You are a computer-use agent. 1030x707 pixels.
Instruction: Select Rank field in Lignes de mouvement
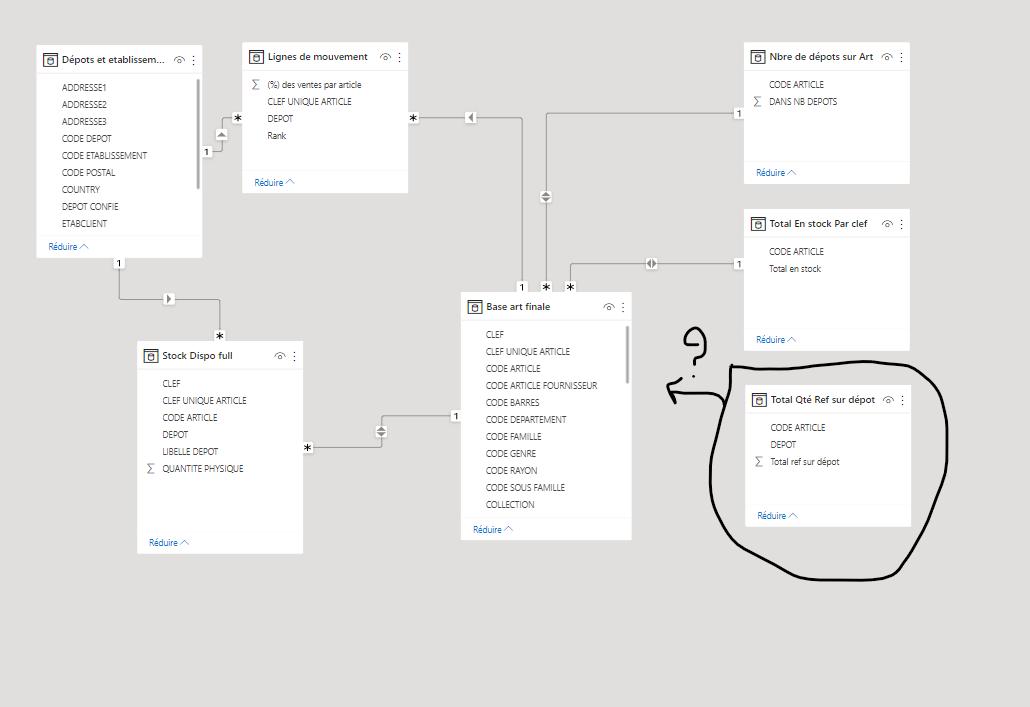277,136
